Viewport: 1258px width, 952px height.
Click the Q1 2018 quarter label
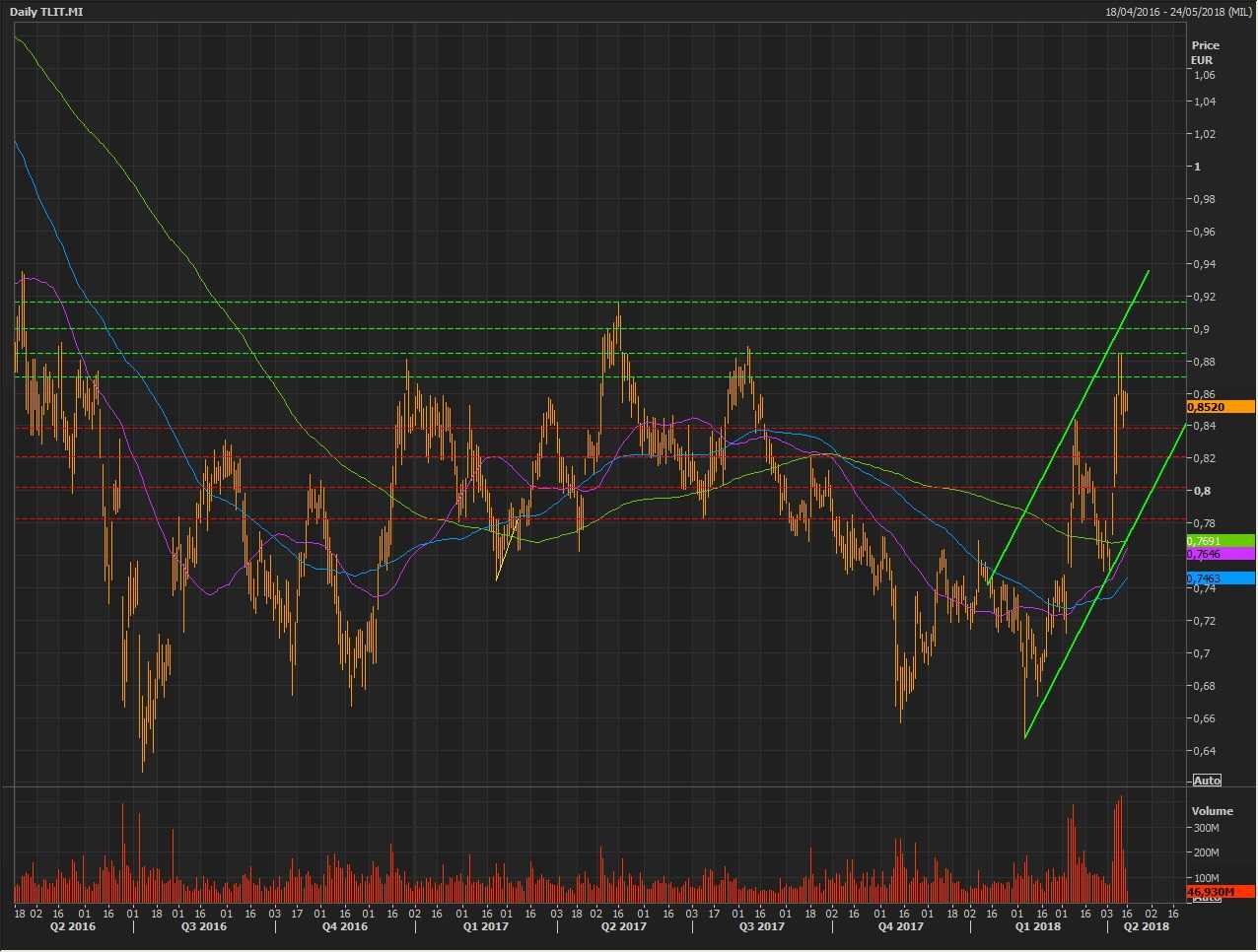click(x=1038, y=926)
